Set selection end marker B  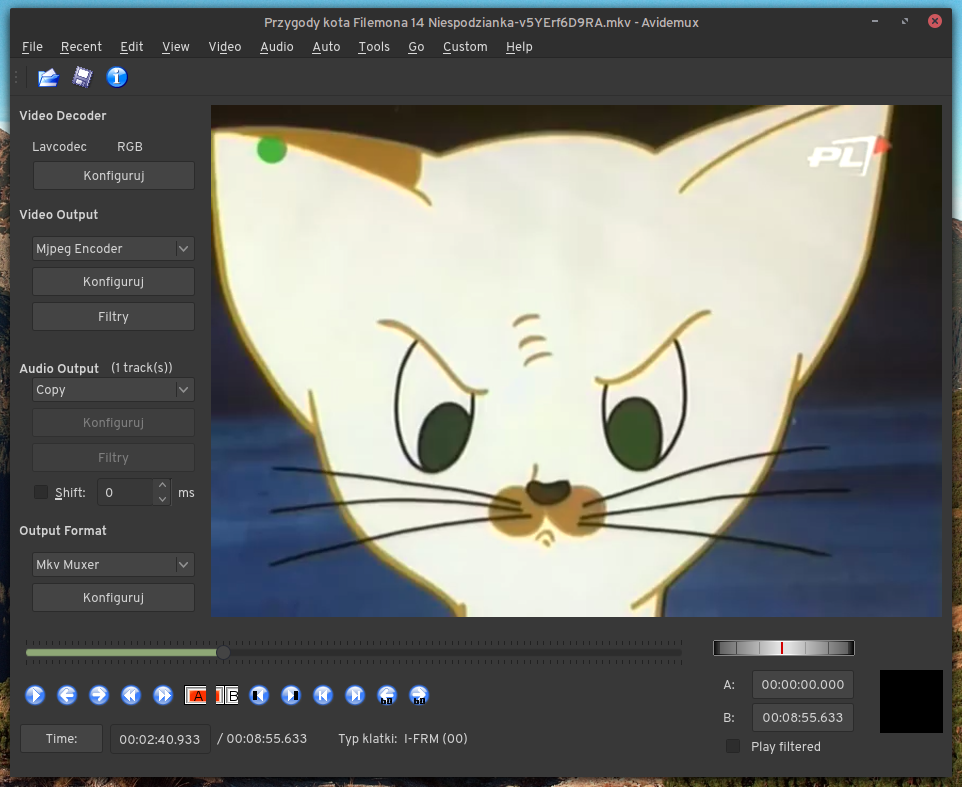(227, 695)
